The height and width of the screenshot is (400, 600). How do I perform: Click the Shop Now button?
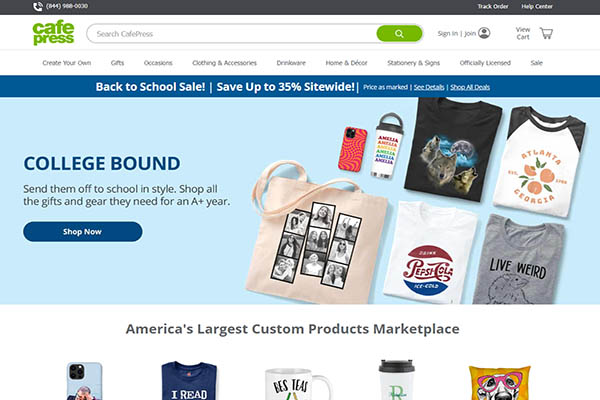tap(83, 232)
